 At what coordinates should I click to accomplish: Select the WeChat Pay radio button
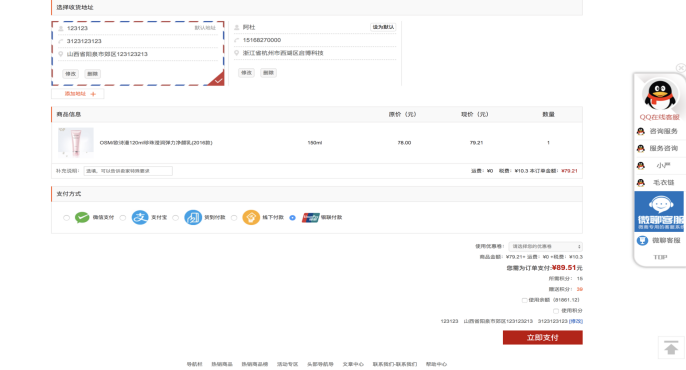pos(66,217)
